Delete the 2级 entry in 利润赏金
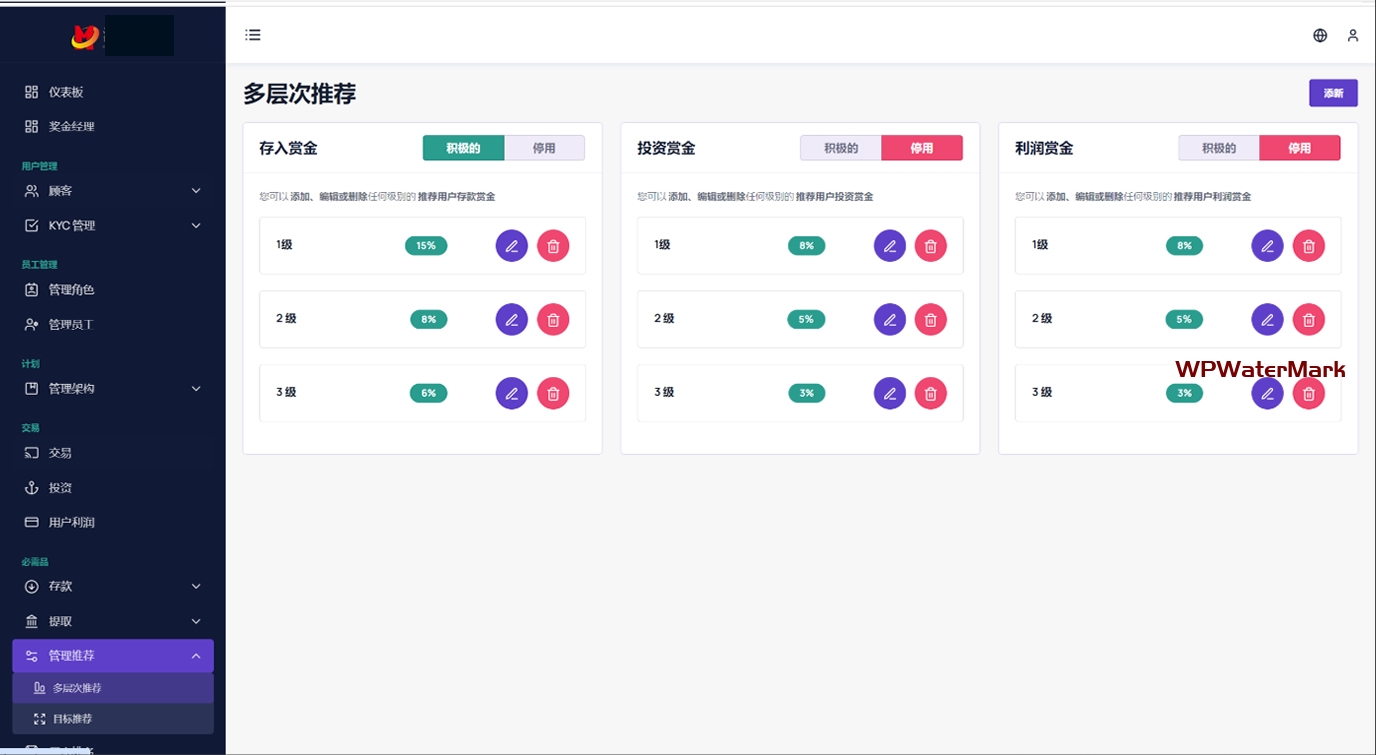 click(1308, 319)
